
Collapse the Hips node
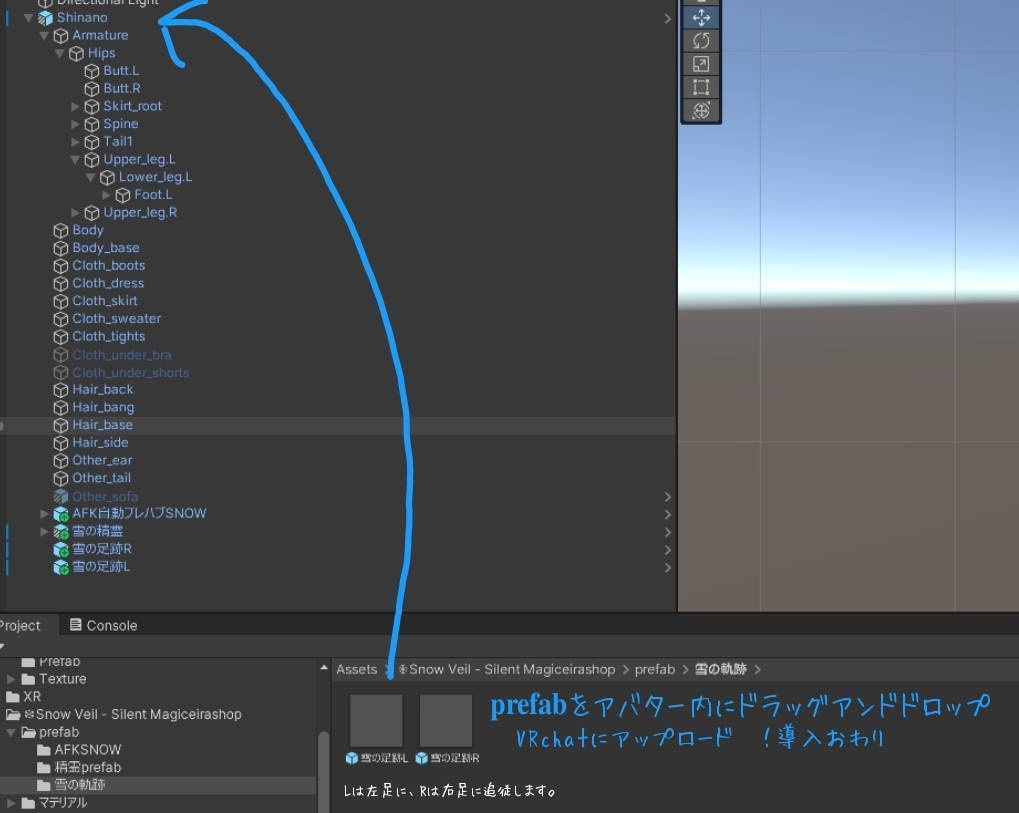click(x=60, y=53)
